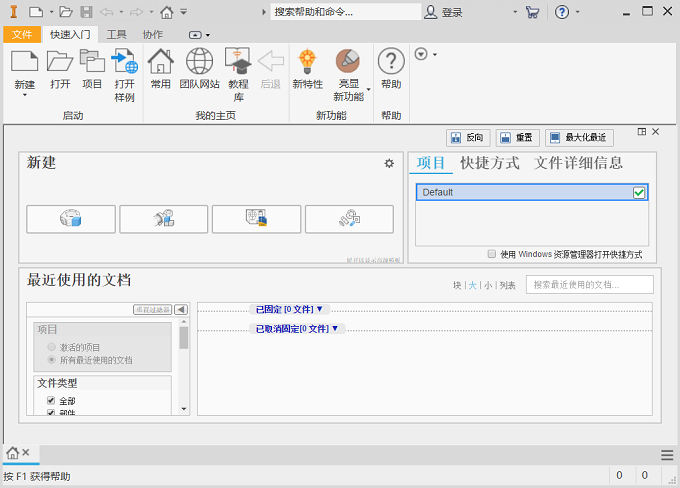
Task: Open the customize quick access toolbar dropdown
Action: (184, 12)
